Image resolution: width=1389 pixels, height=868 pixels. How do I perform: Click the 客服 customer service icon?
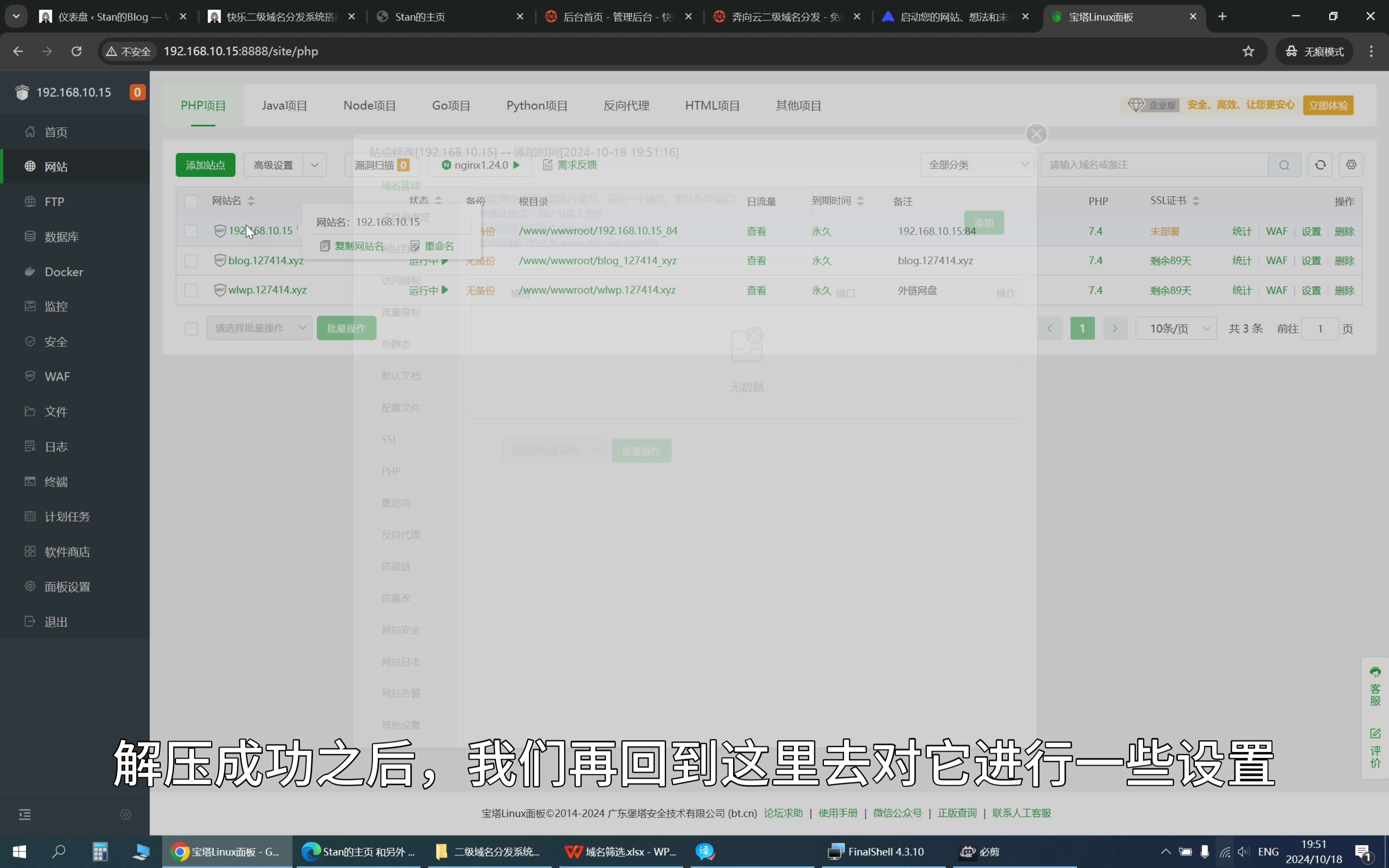pos(1375,687)
